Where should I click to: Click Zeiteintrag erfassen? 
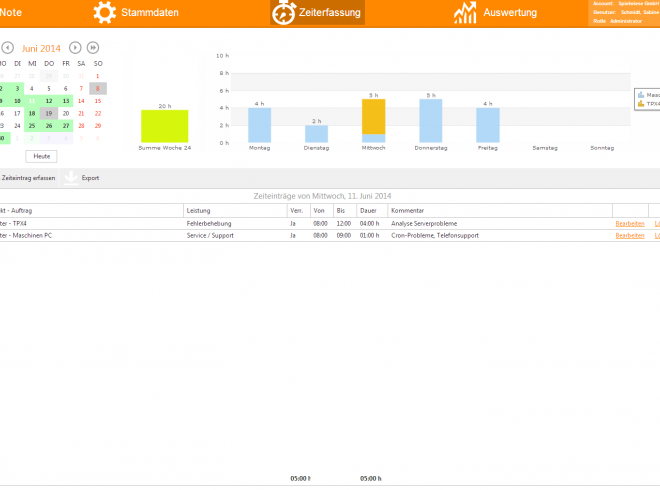(28, 178)
